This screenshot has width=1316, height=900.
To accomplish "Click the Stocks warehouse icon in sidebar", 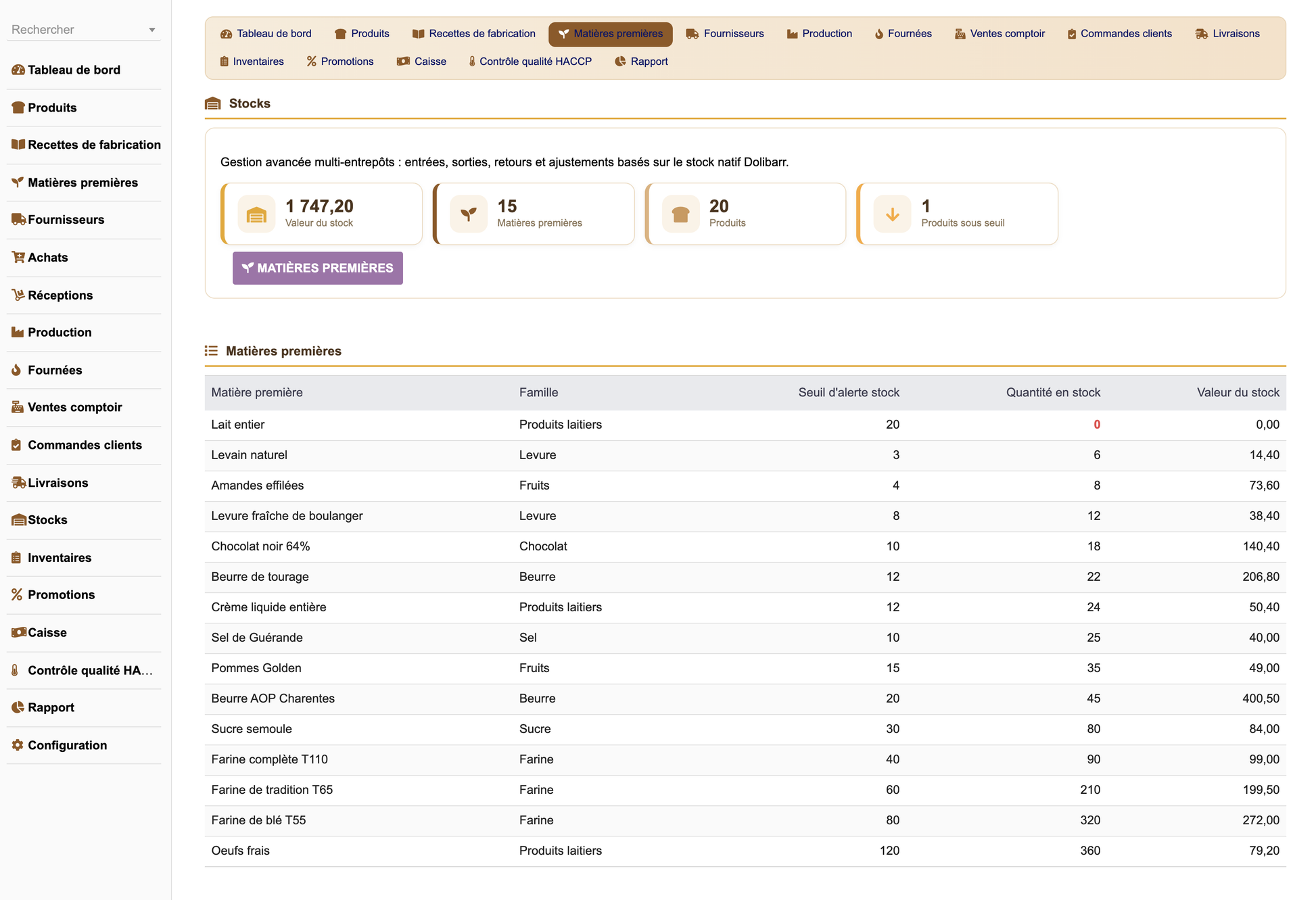I will [19, 520].
